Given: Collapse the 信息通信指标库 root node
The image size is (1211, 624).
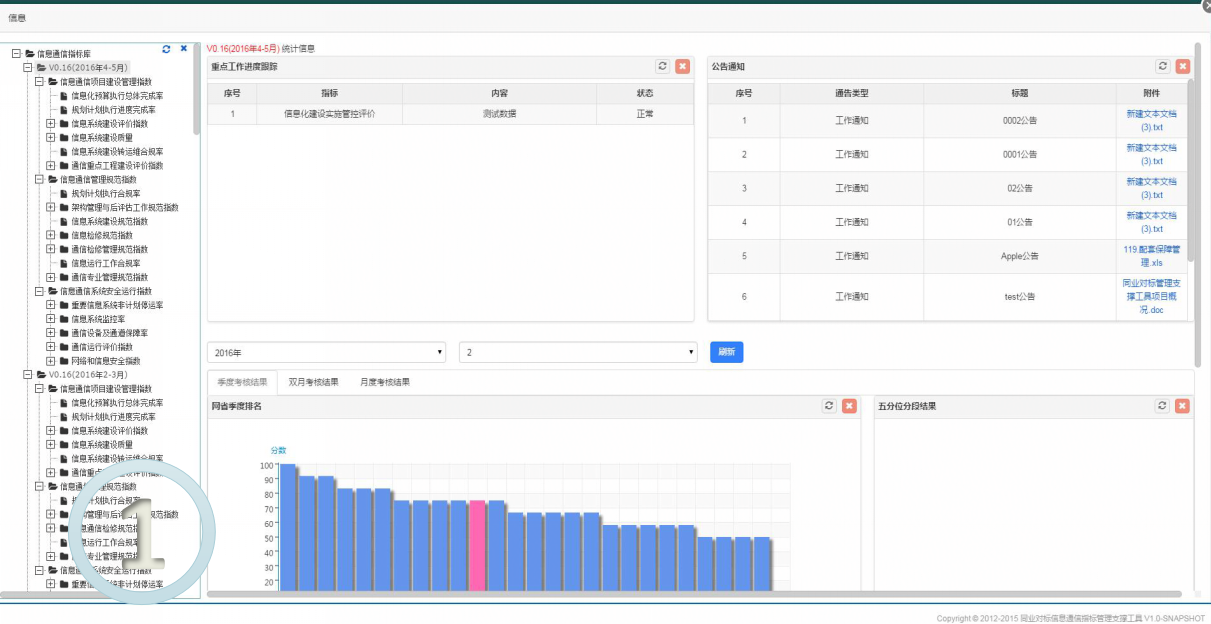Looking at the screenshot, I should [x=17, y=54].
